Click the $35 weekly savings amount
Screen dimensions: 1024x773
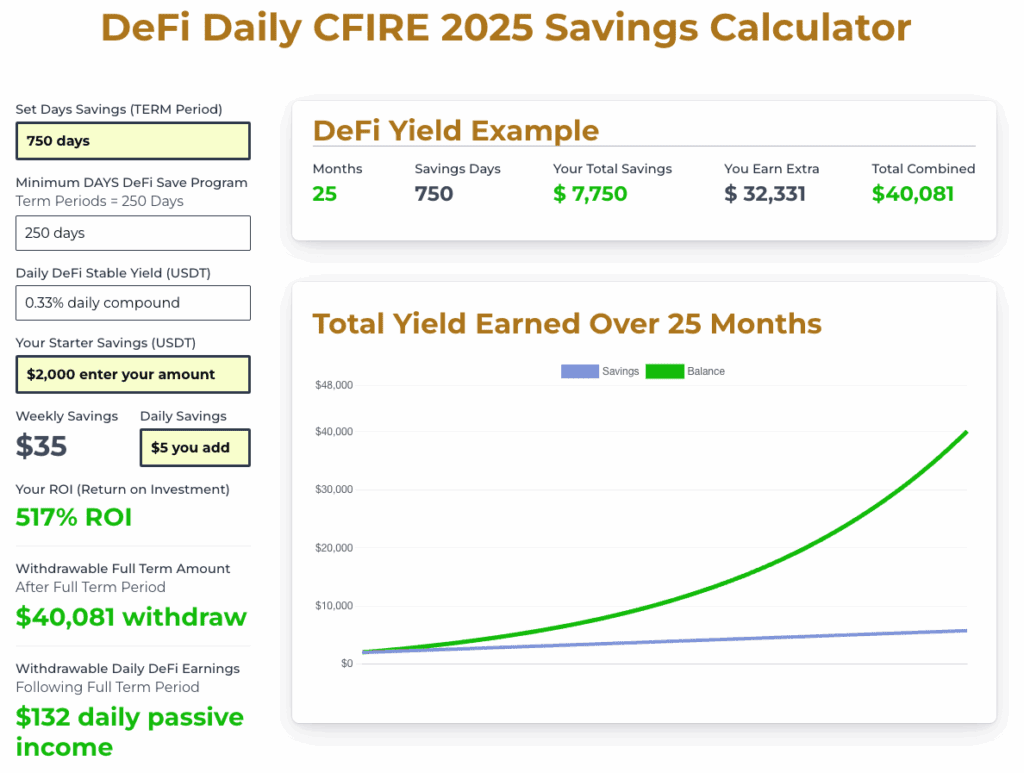41,447
